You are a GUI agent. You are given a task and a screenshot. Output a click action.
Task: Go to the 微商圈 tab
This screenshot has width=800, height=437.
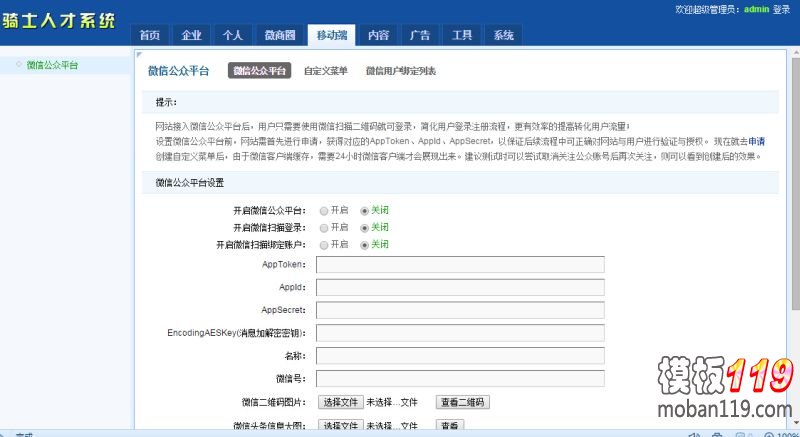tap(280, 35)
